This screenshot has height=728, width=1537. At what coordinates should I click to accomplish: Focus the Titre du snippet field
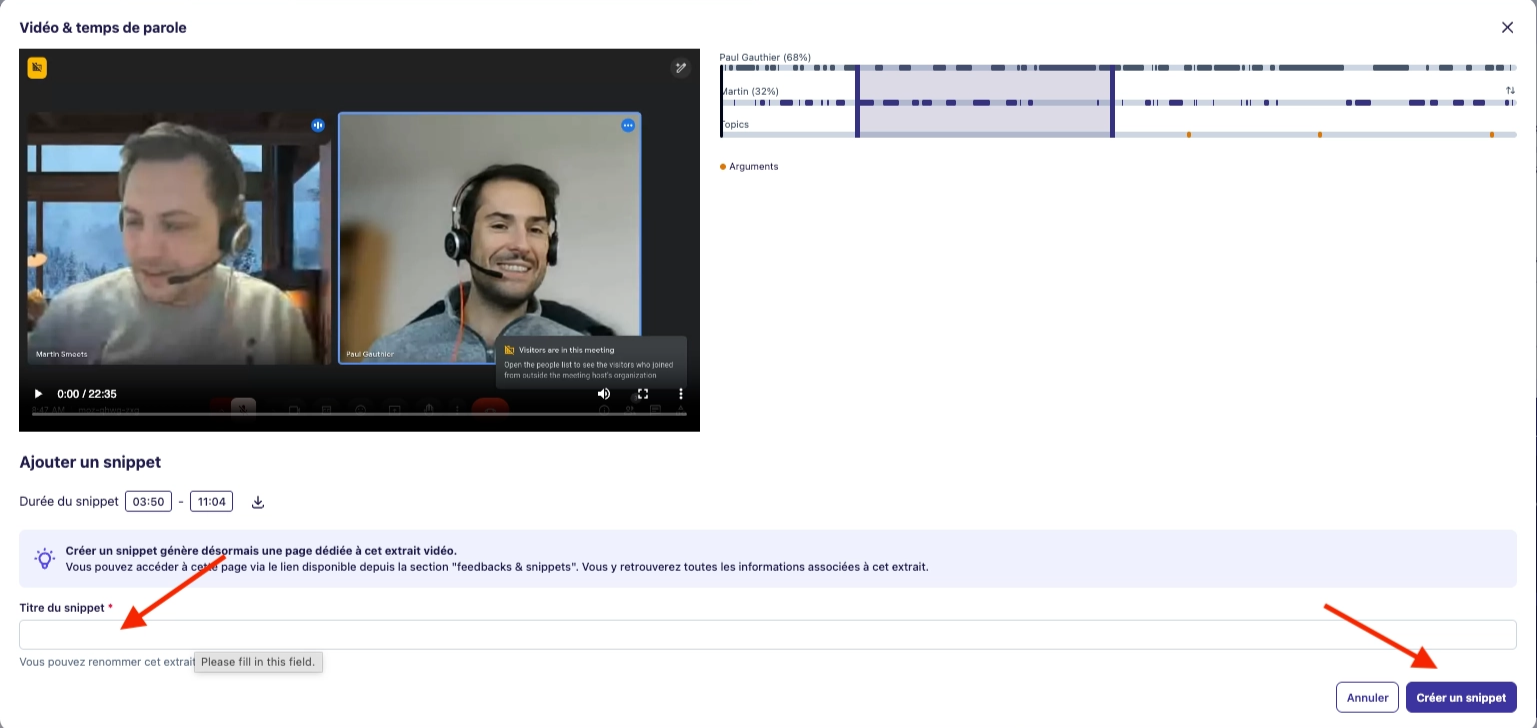pyautogui.click(x=768, y=635)
